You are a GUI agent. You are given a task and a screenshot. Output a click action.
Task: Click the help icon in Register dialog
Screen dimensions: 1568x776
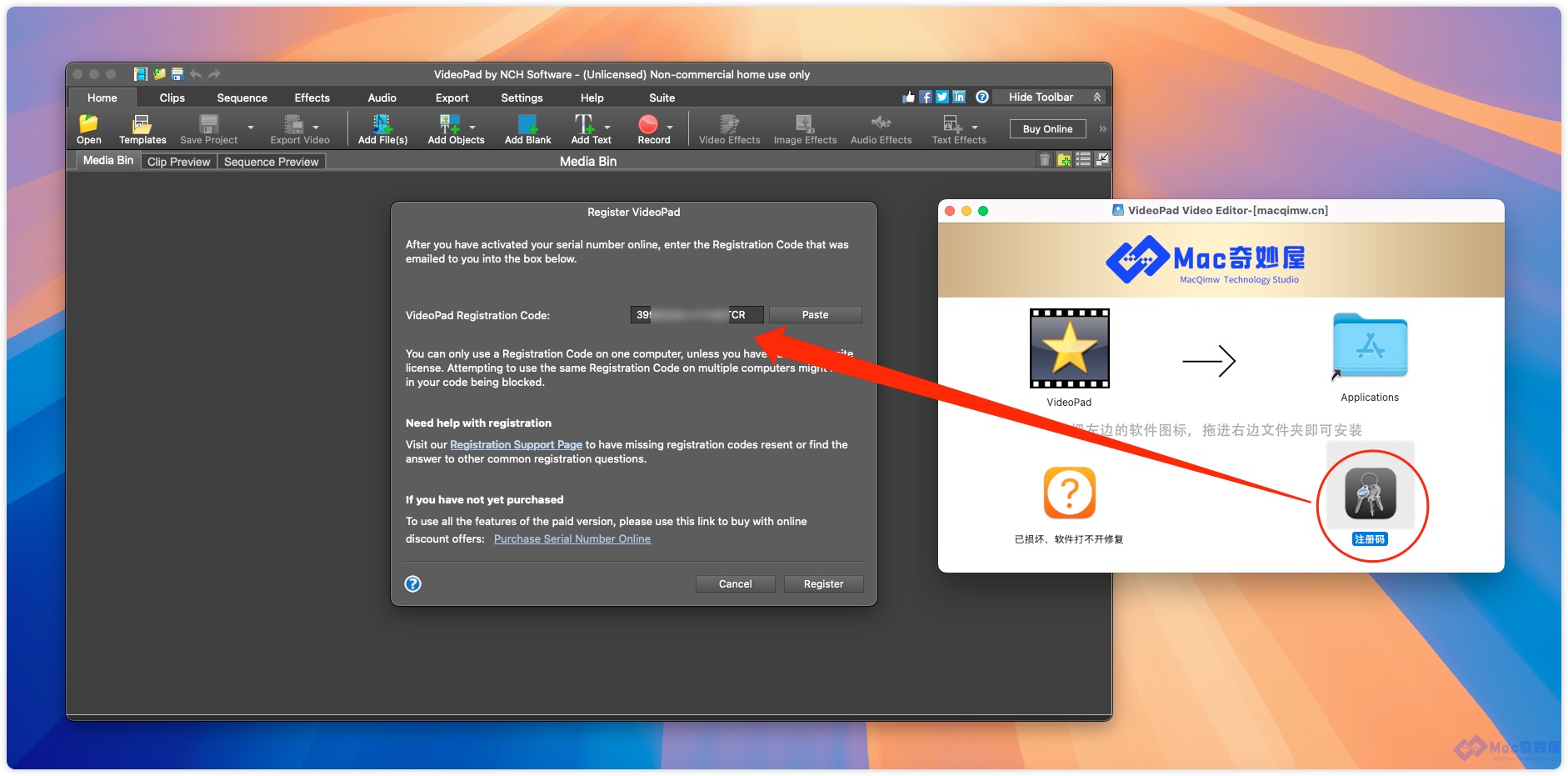coord(412,583)
